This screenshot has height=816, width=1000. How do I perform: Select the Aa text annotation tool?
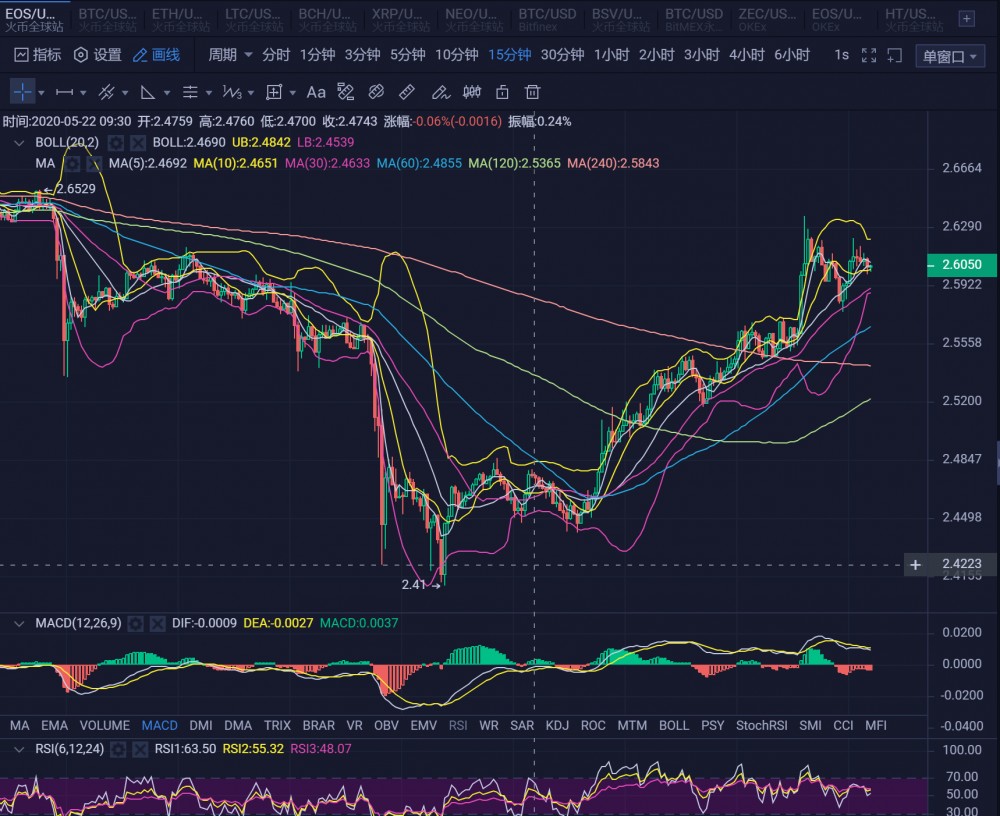coord(316,91)
